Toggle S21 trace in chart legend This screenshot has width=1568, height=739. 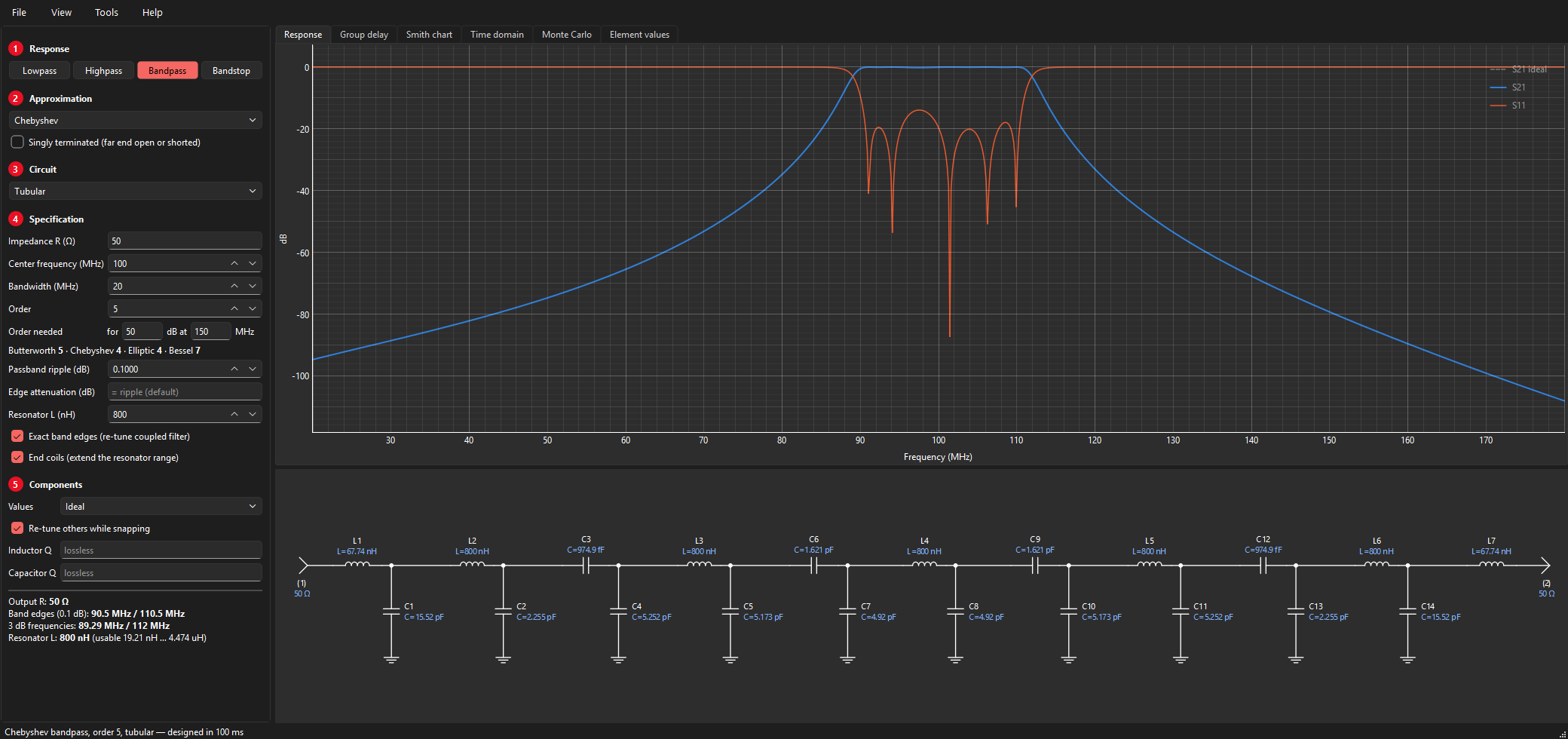tap(1508, 87)
